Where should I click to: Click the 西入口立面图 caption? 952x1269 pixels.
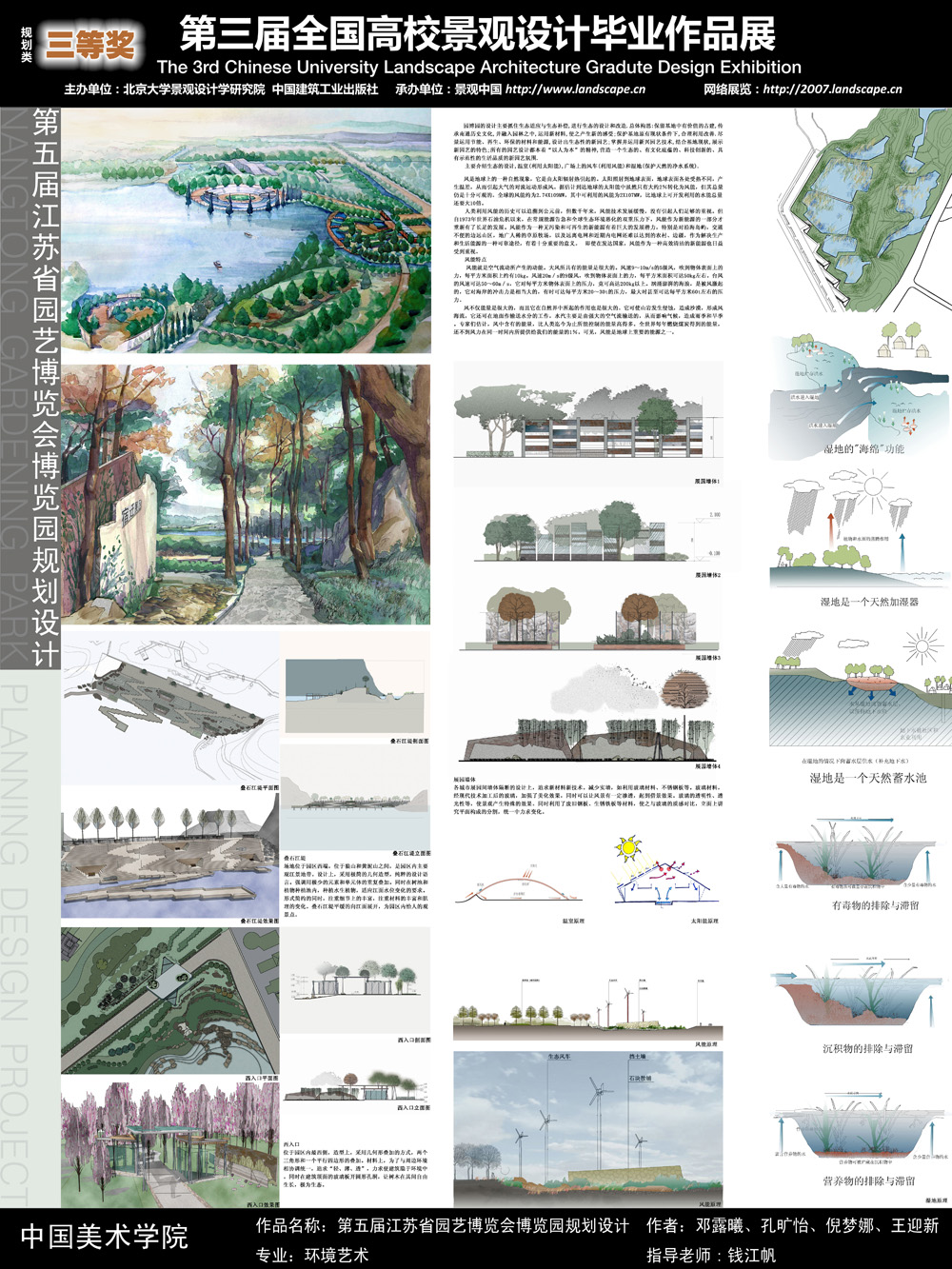(x=413, y=1108)
